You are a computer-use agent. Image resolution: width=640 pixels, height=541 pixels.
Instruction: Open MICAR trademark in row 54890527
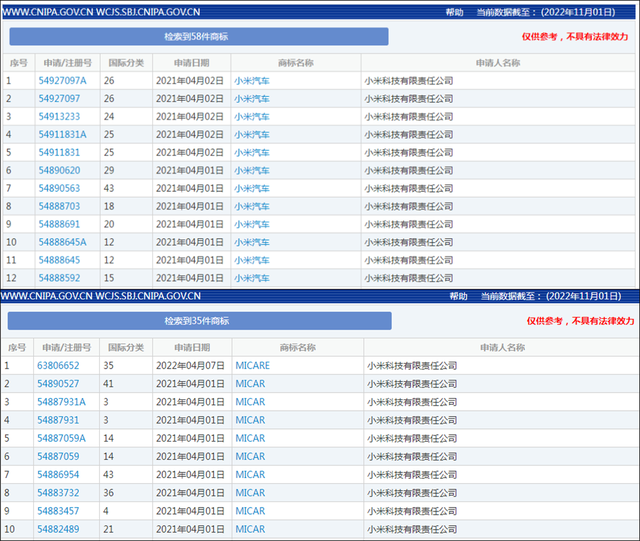tap(250, 384)
